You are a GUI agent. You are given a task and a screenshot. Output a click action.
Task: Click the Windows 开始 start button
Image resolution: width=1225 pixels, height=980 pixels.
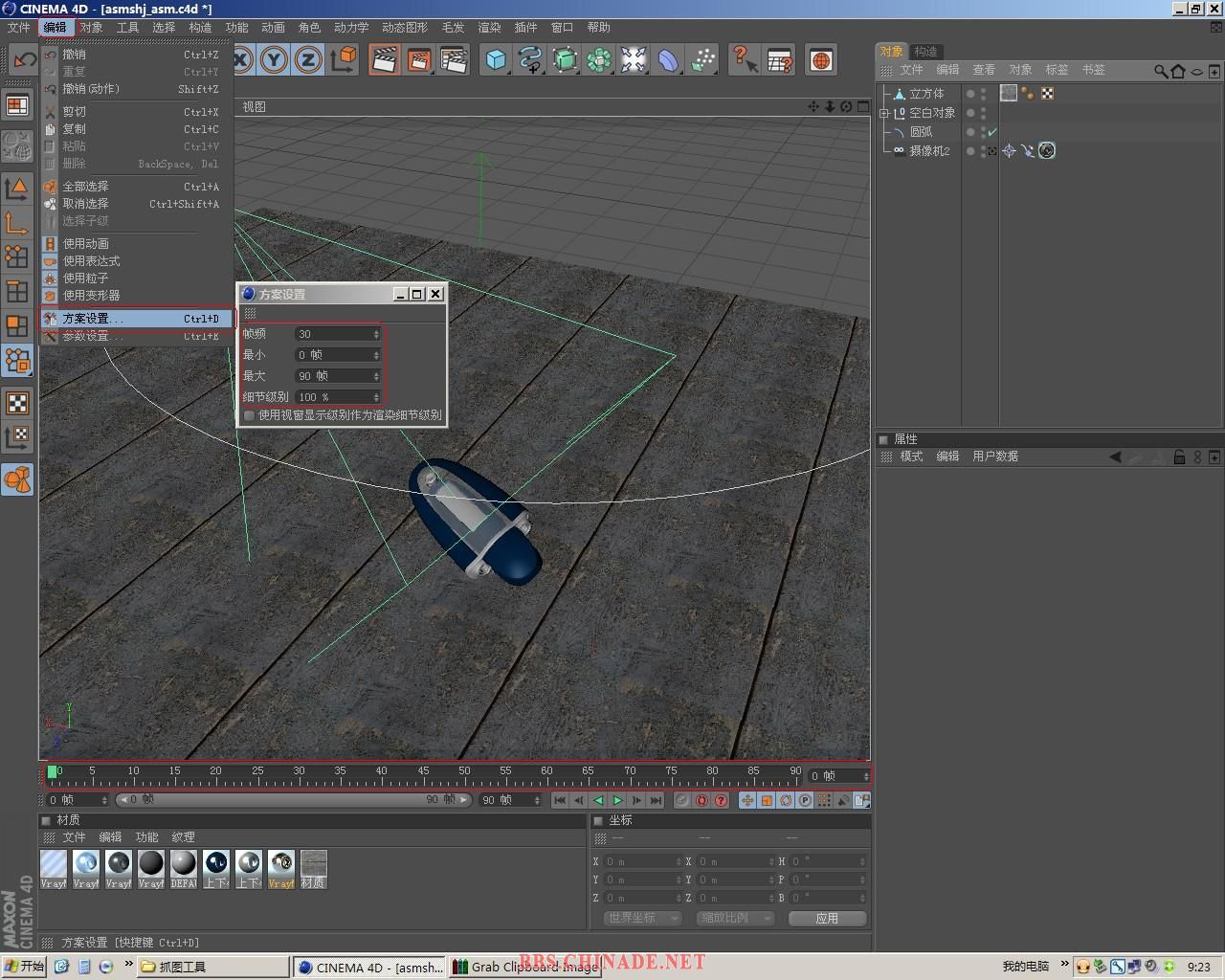coord(25,967)
